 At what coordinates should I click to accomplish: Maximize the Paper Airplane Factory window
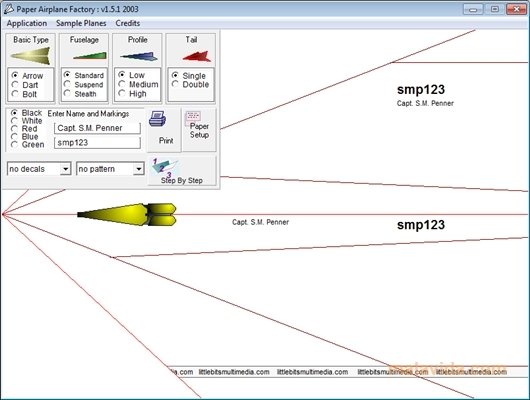494,9
